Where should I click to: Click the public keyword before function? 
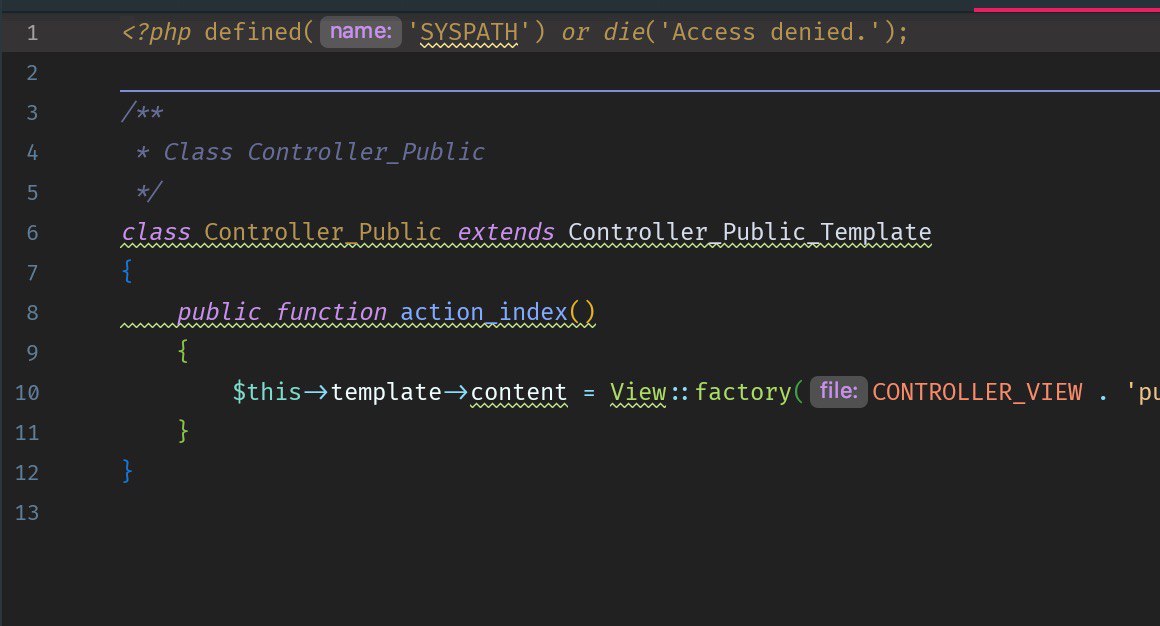[x=219, y=313]
